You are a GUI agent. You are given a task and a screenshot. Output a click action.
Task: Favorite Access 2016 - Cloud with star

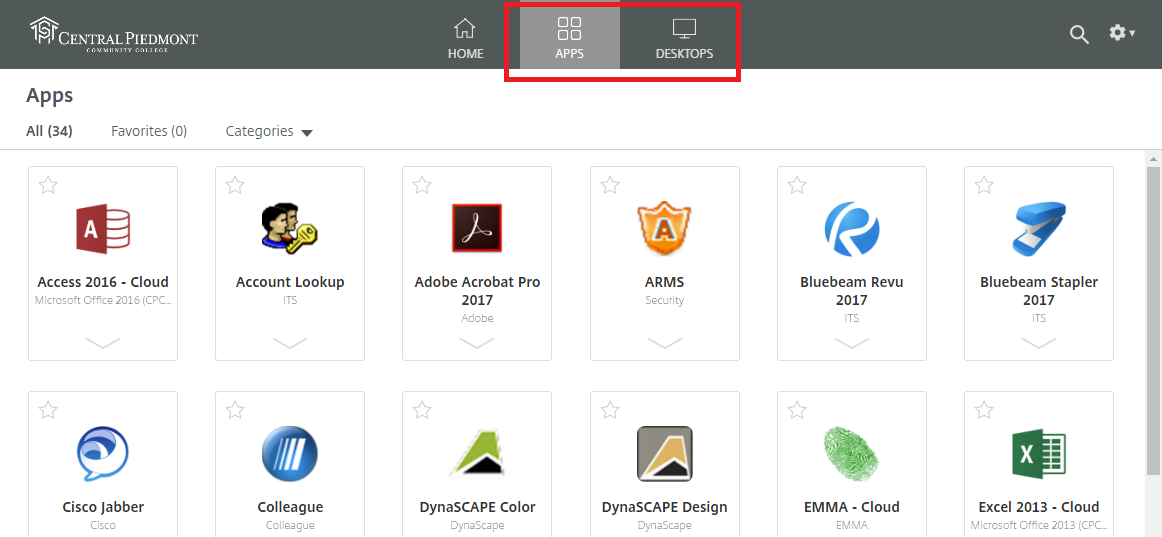pyautogui.click(x=48, y=185)
